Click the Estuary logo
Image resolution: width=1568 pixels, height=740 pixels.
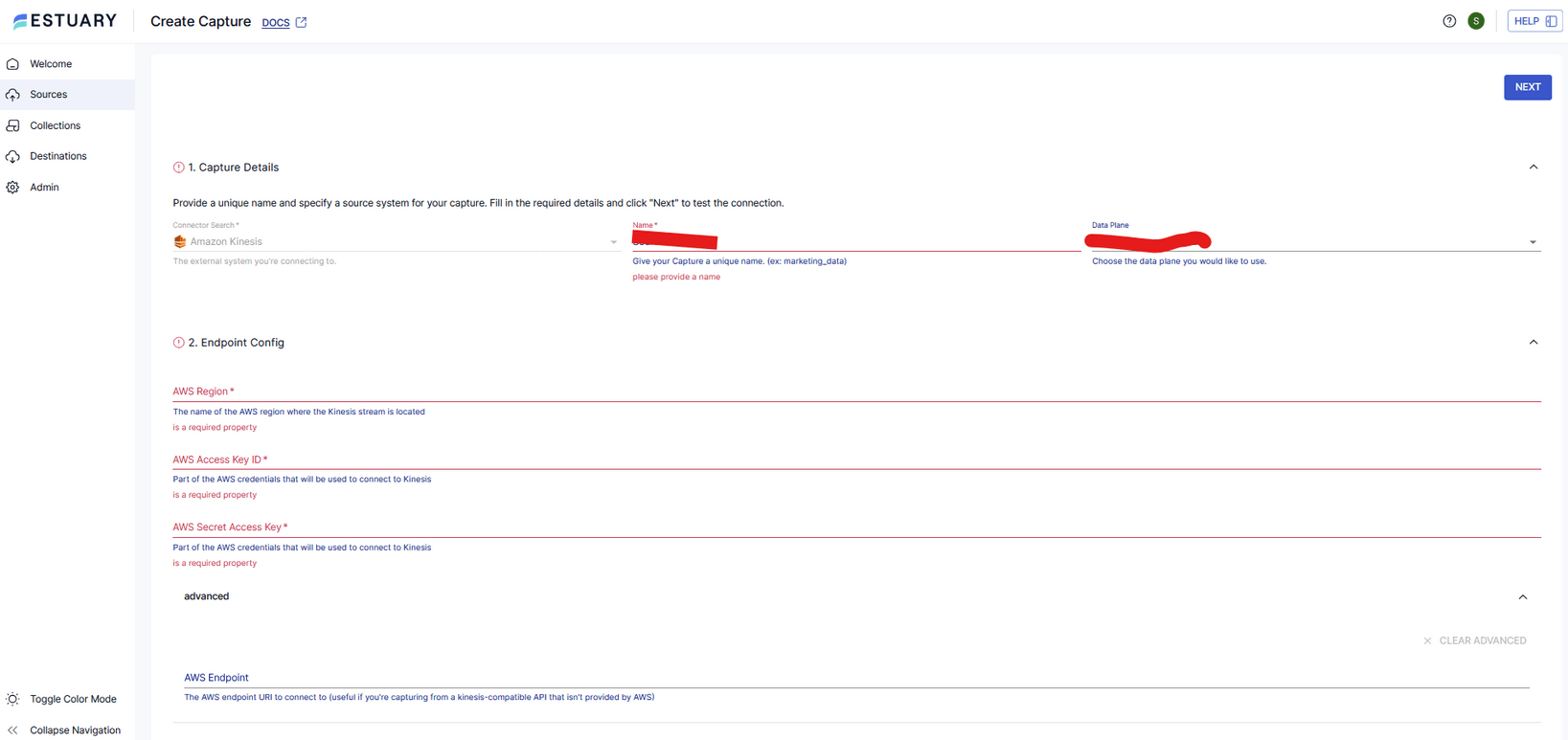click(x=65, y=21)
